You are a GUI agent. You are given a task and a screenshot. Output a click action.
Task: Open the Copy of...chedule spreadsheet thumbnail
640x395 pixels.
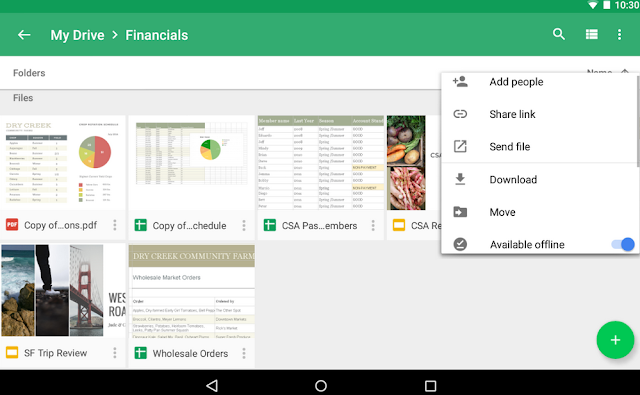pos(191,162)
